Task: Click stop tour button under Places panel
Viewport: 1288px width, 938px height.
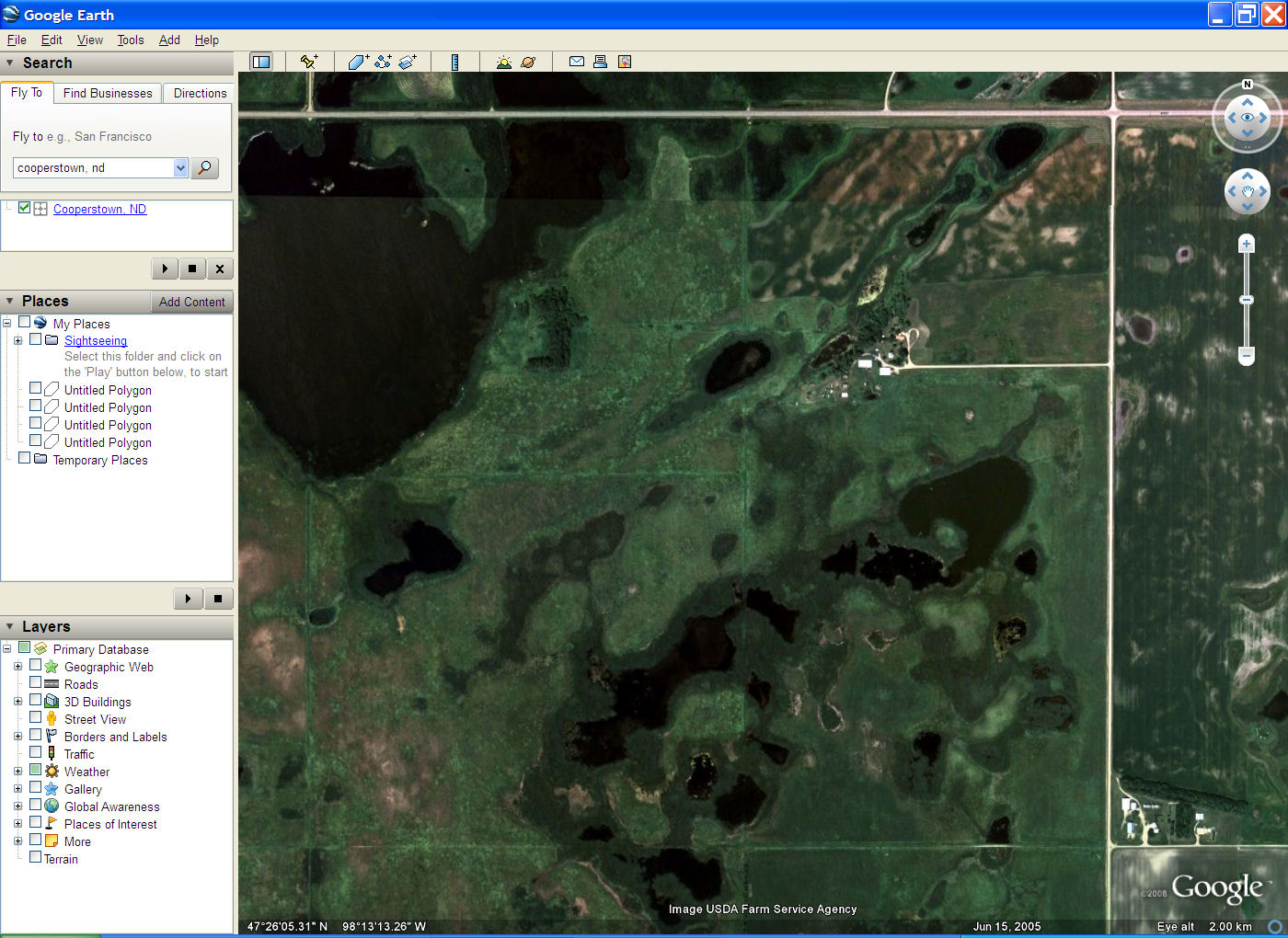Action: coord(218,599)
